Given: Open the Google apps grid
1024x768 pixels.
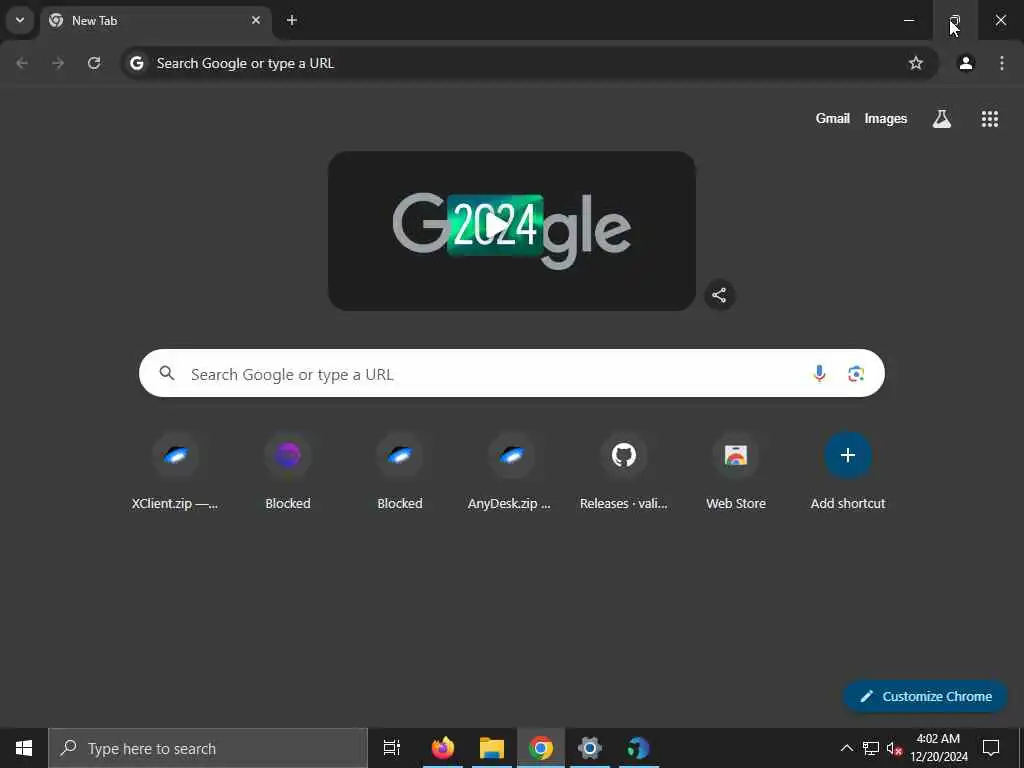Looking at the screenshot, I should 989,118.
